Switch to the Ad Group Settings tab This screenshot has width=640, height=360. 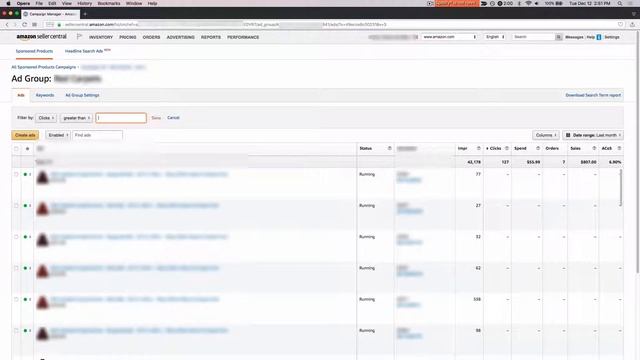coord(82,95)
